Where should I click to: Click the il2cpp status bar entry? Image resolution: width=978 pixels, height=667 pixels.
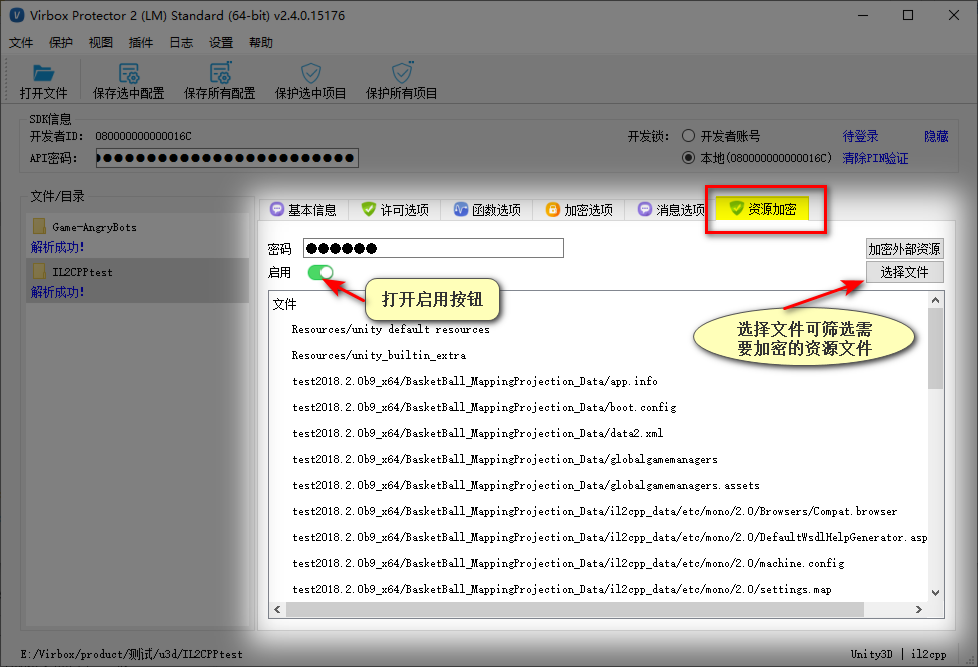point(928,654)
